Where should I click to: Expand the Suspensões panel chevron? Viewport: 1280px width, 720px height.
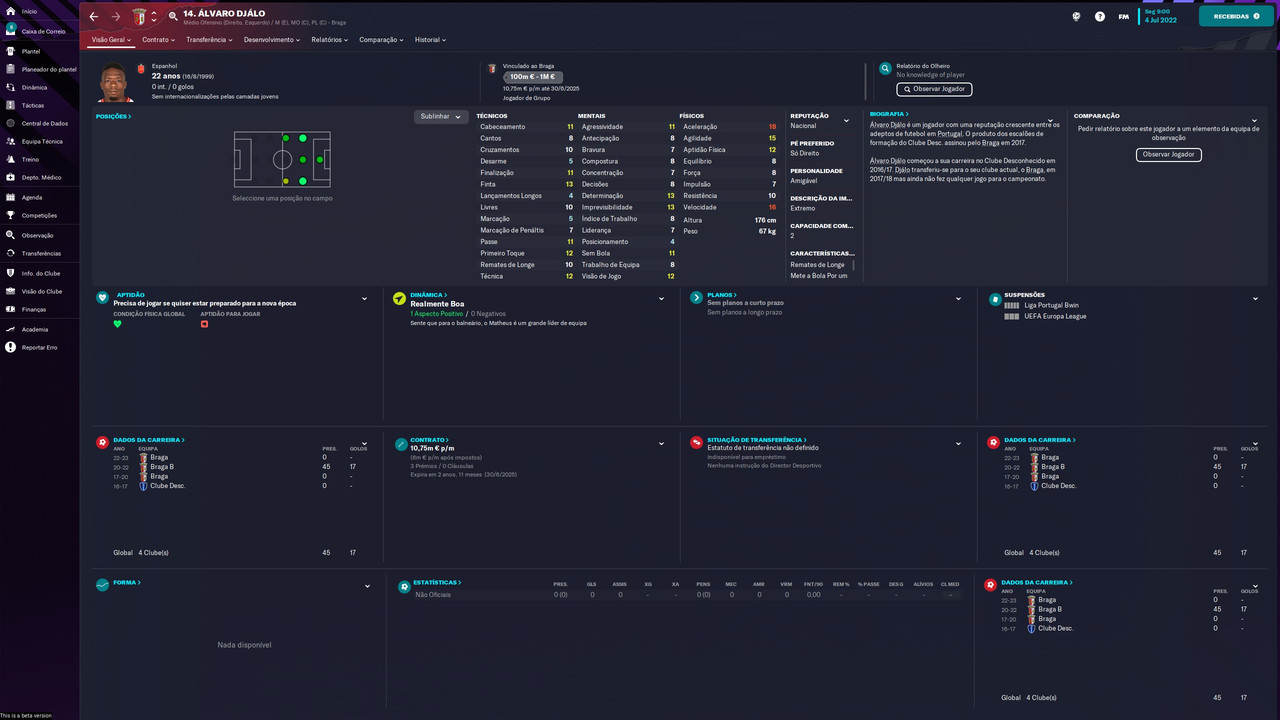[x=1254, y=299]
